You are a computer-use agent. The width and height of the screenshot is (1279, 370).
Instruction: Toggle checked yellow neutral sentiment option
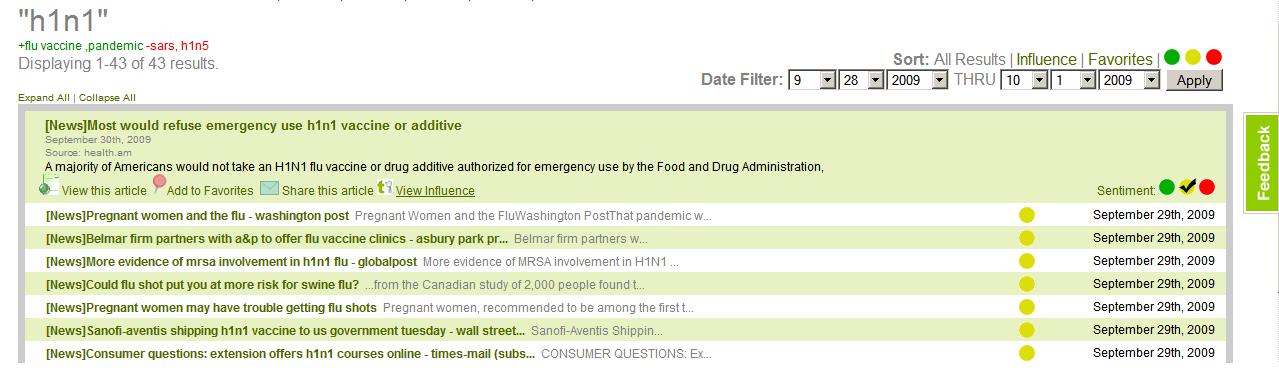click(1187, 186)
